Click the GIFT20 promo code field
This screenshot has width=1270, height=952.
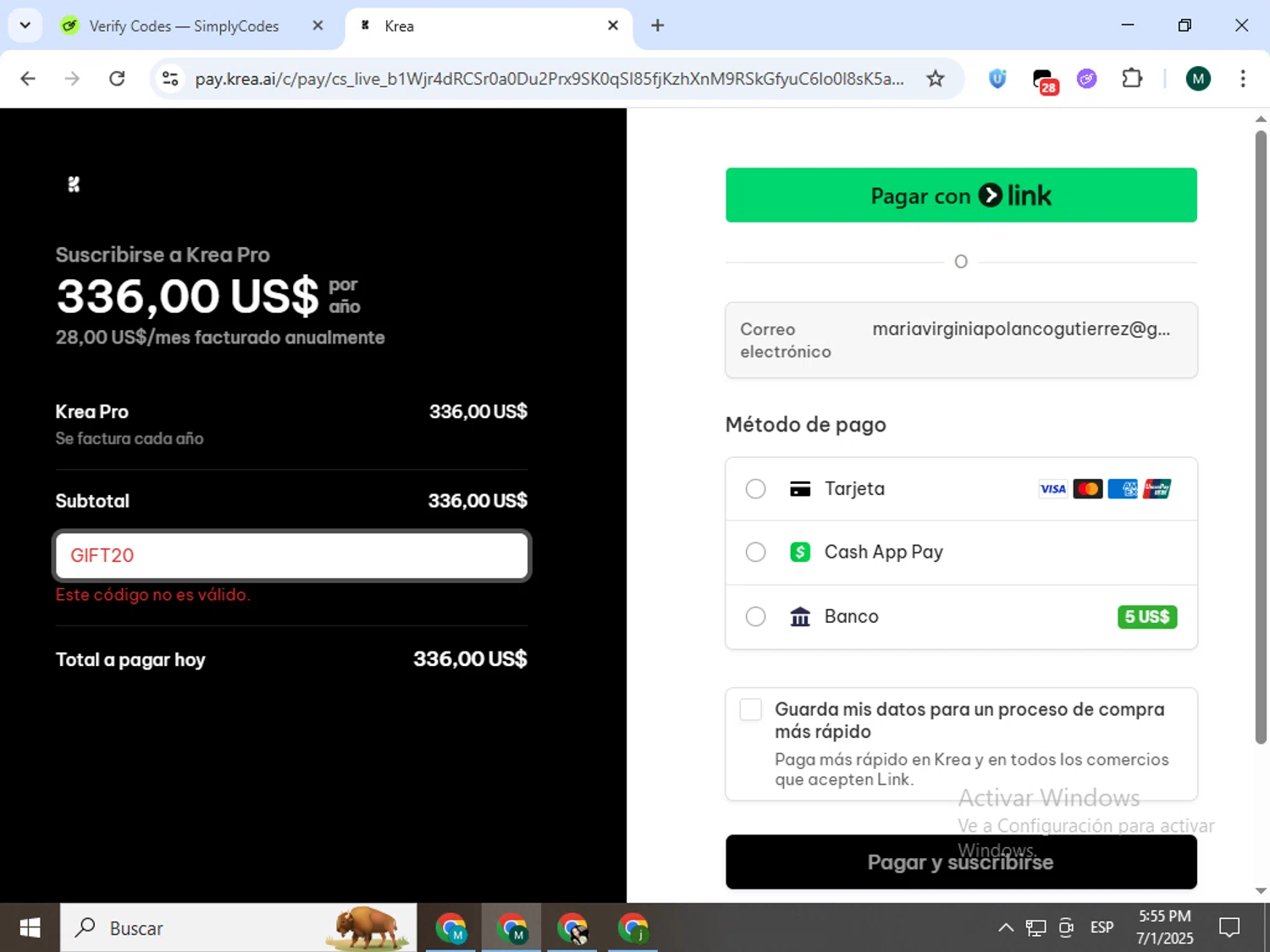[x=291, y=556]
